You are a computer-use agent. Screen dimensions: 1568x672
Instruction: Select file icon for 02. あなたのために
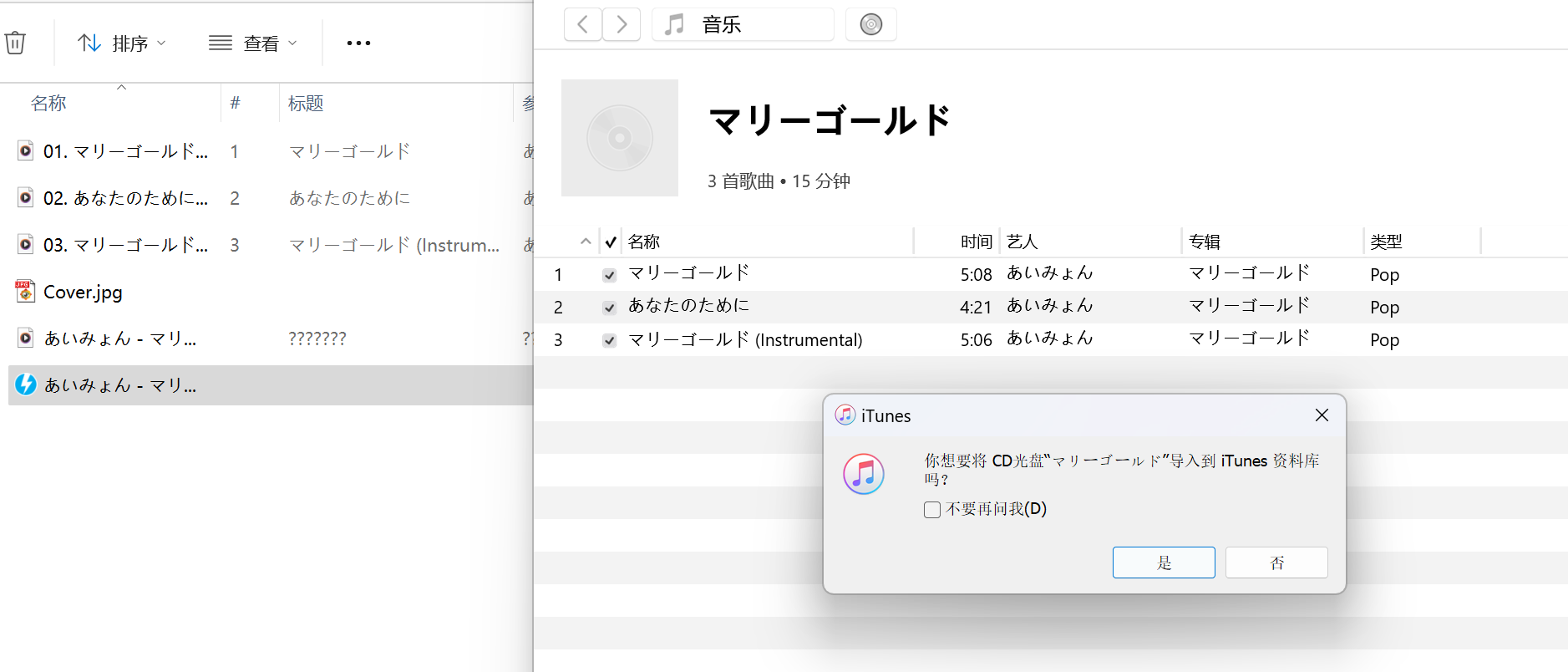click(26, 198)
